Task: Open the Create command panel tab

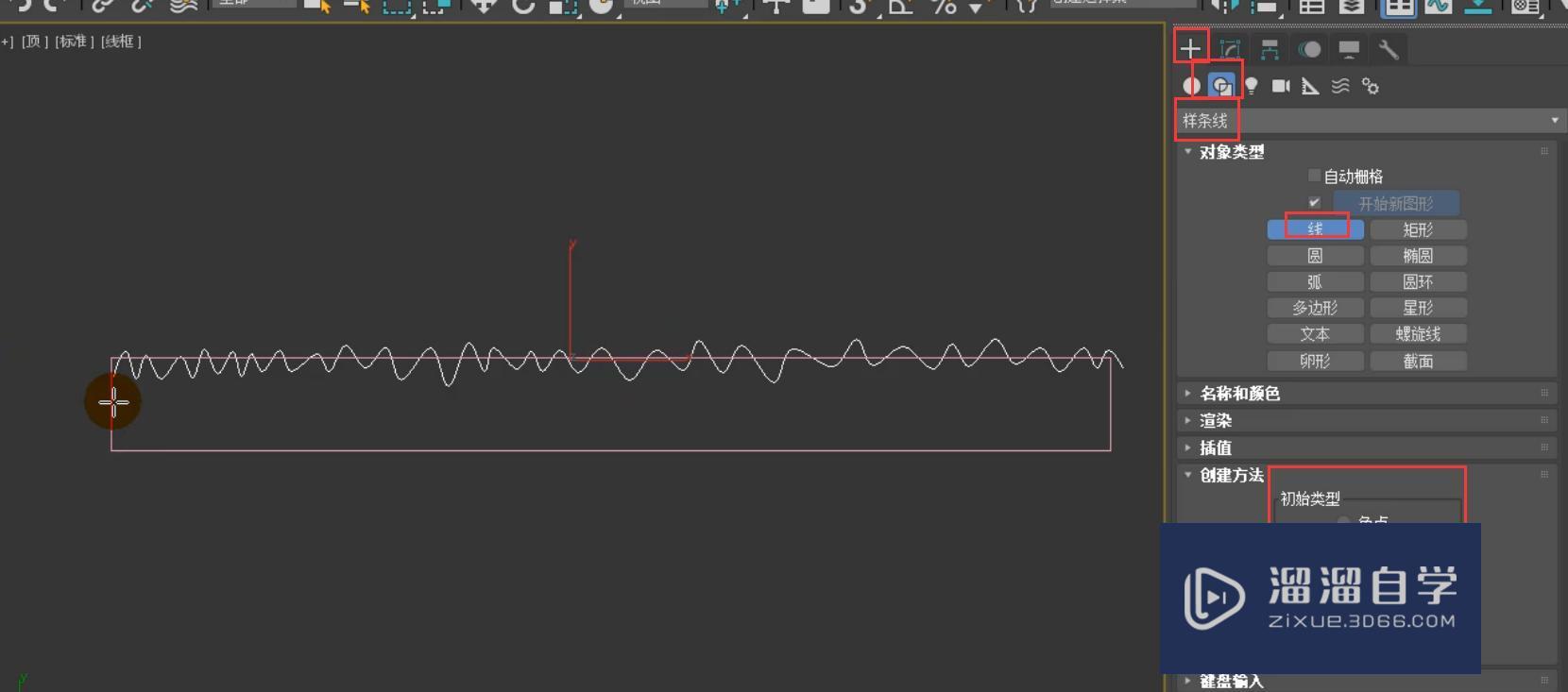Action: pyautogui.click(x=1190, y=48)
